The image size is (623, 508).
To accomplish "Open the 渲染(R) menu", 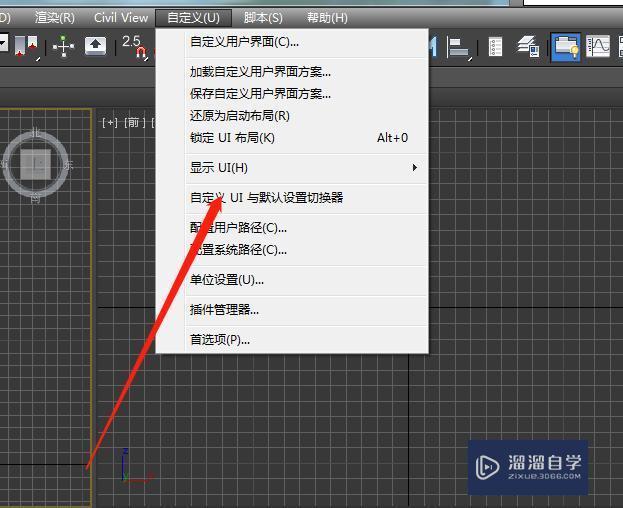I will (54, 17).
